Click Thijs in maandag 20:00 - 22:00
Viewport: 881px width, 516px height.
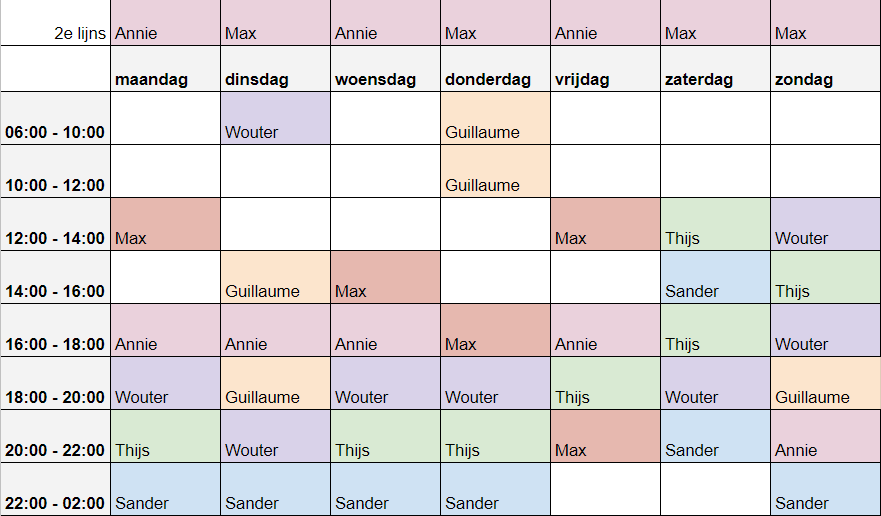tap(165, 437)
